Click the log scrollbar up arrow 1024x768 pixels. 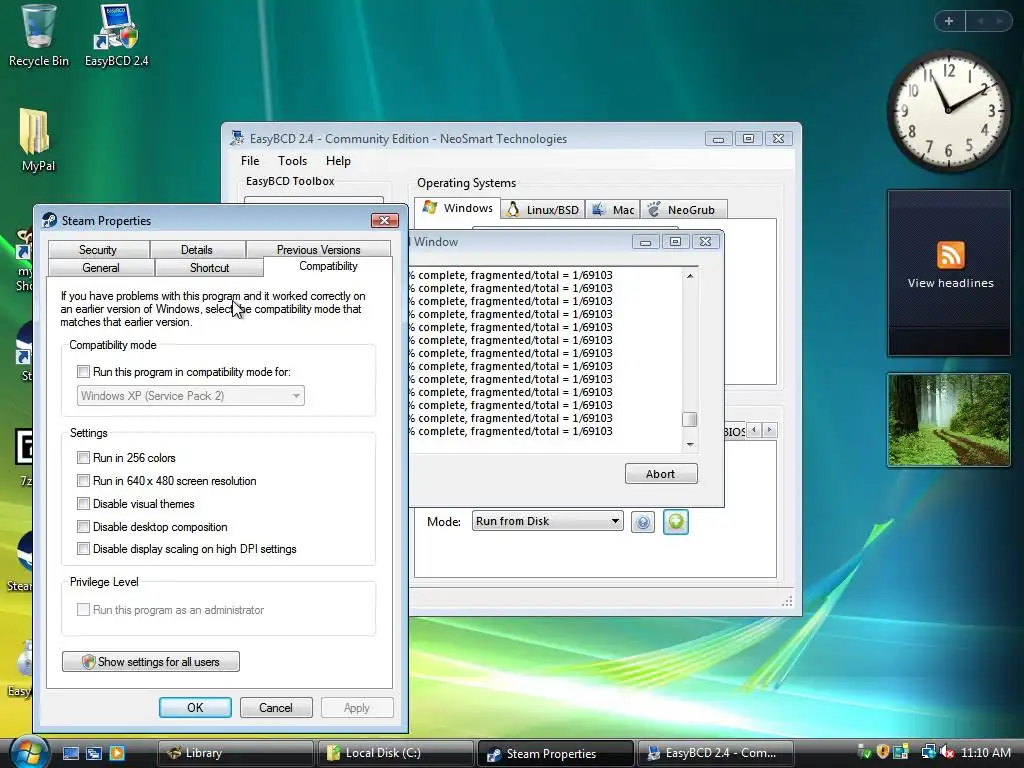pyautogui.click(x=690, y=276)
